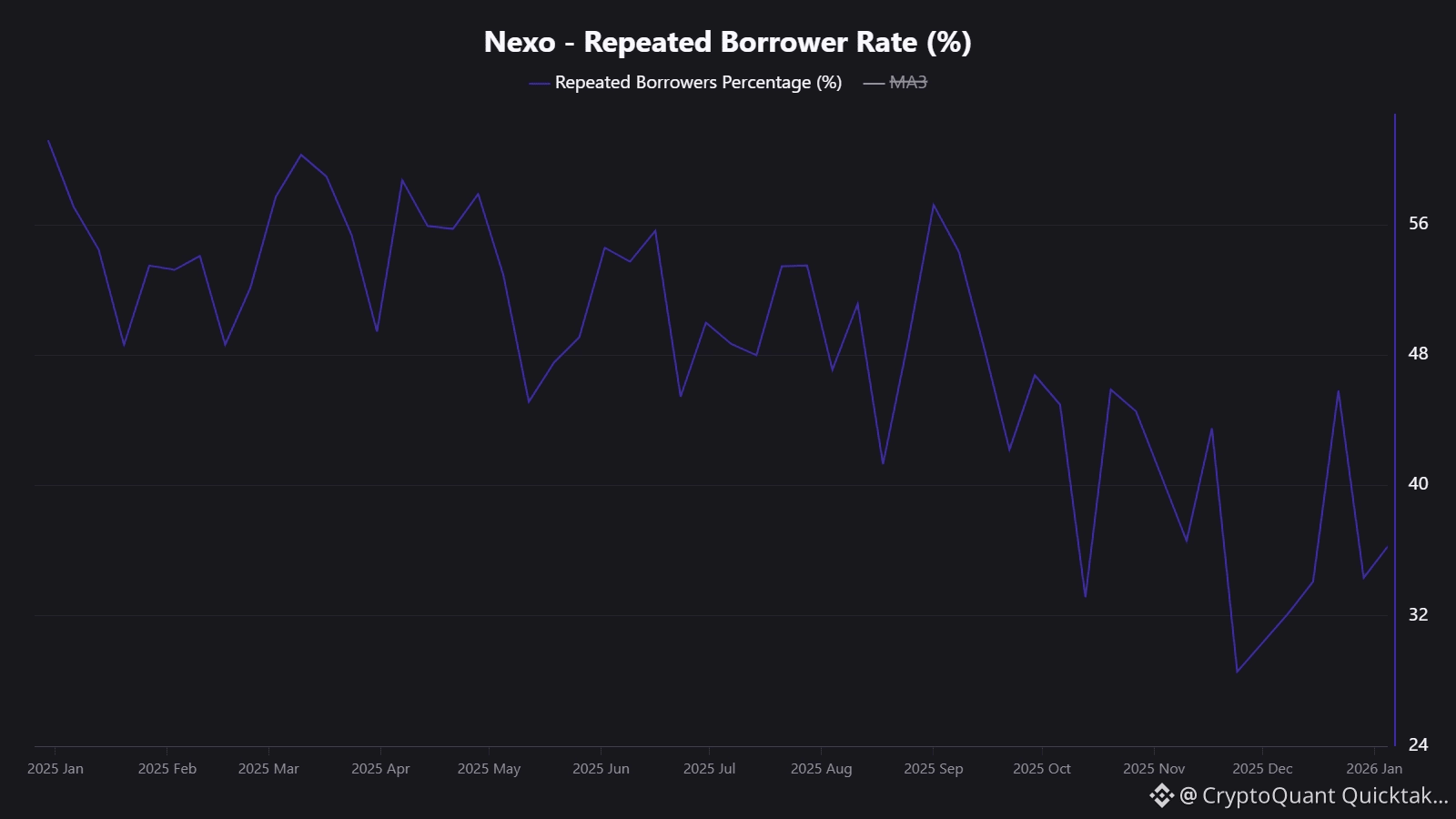This screenshot has width=1456, height=819.
Task: Click the gray line swatch beside MA3
Action: tap(874, 84)
